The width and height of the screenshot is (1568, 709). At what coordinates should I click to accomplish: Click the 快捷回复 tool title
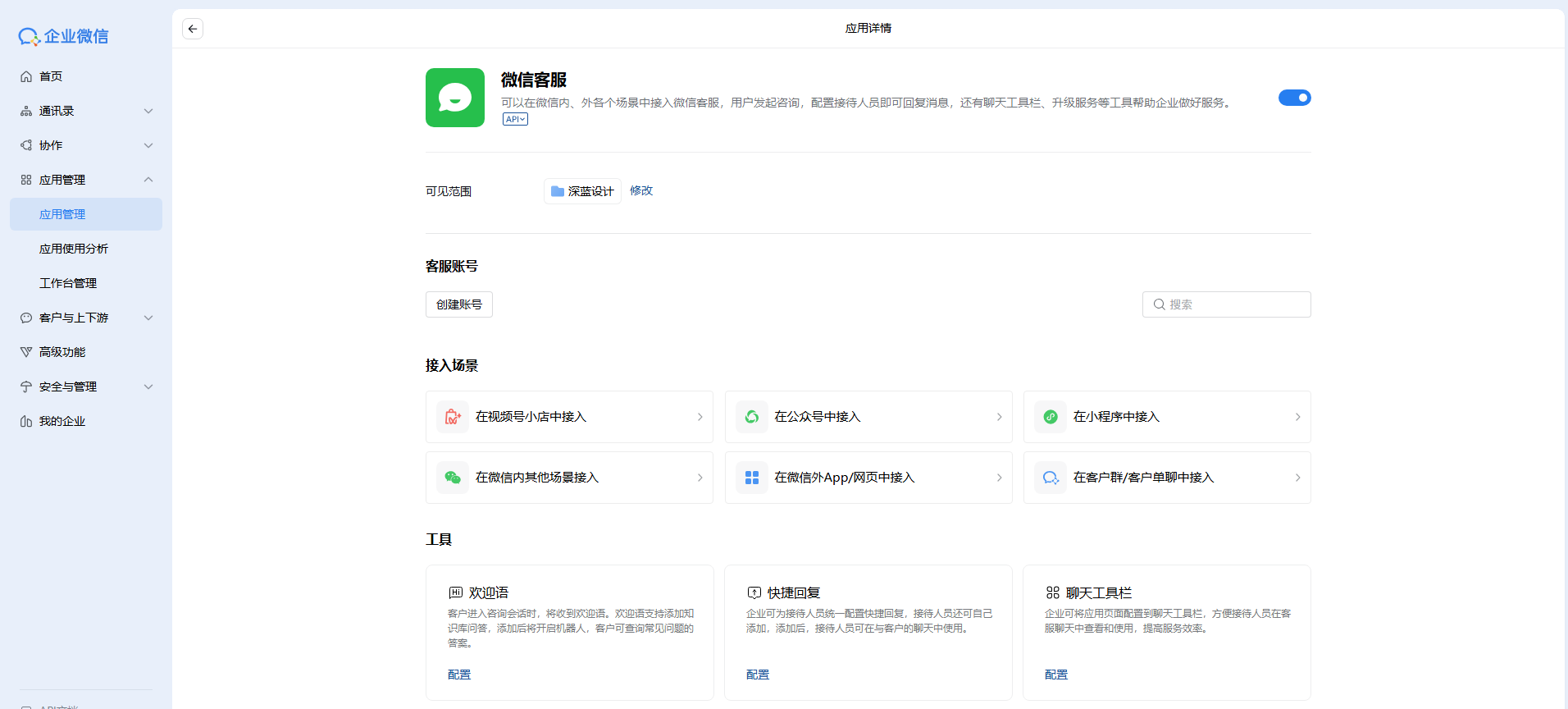(x=794, y=592)
